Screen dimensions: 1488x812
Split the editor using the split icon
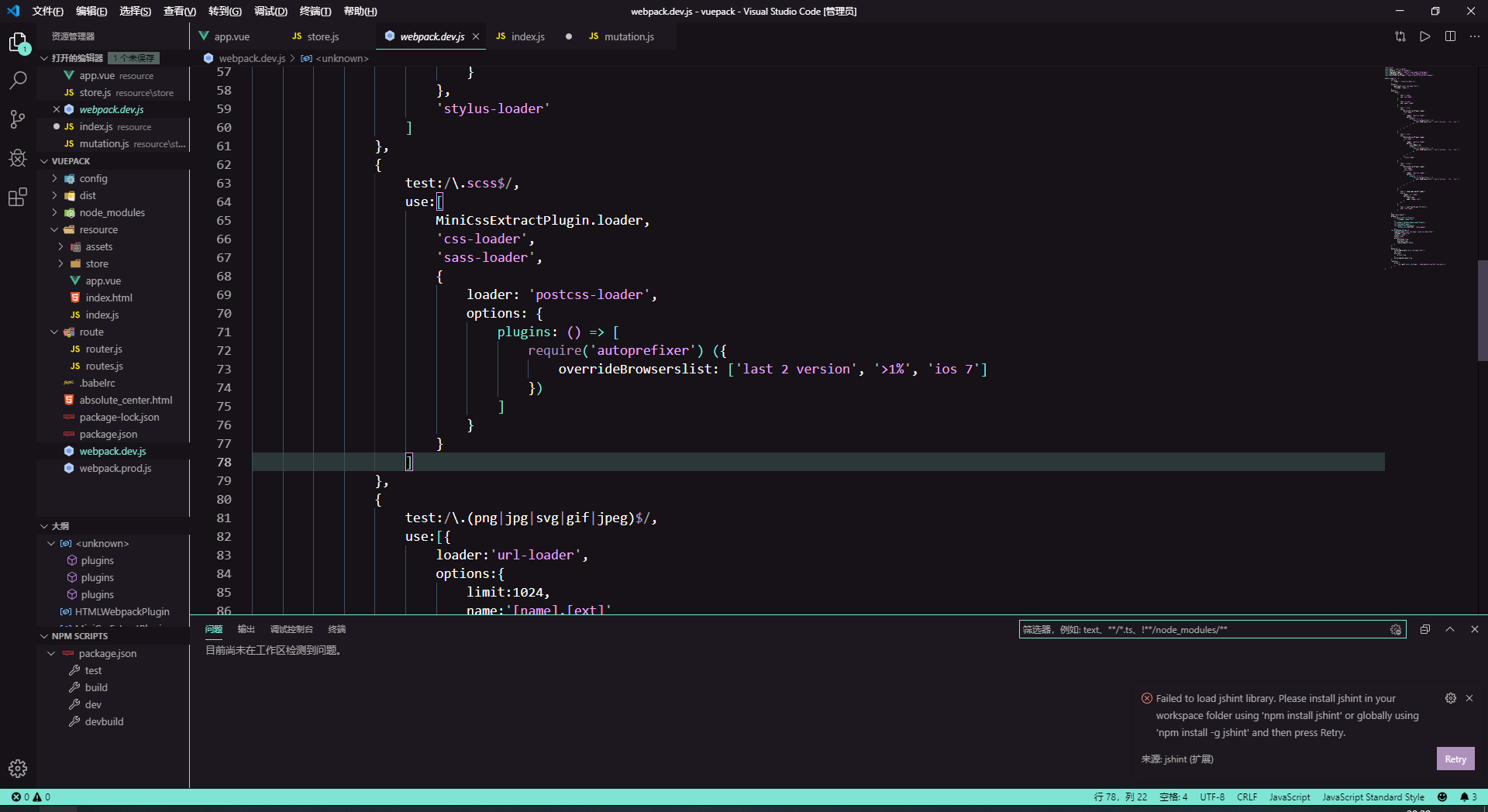point(1450,36)
